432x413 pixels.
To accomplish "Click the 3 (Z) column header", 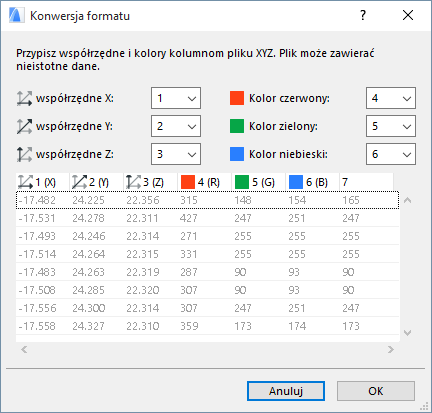I will (x=151, y=182).
